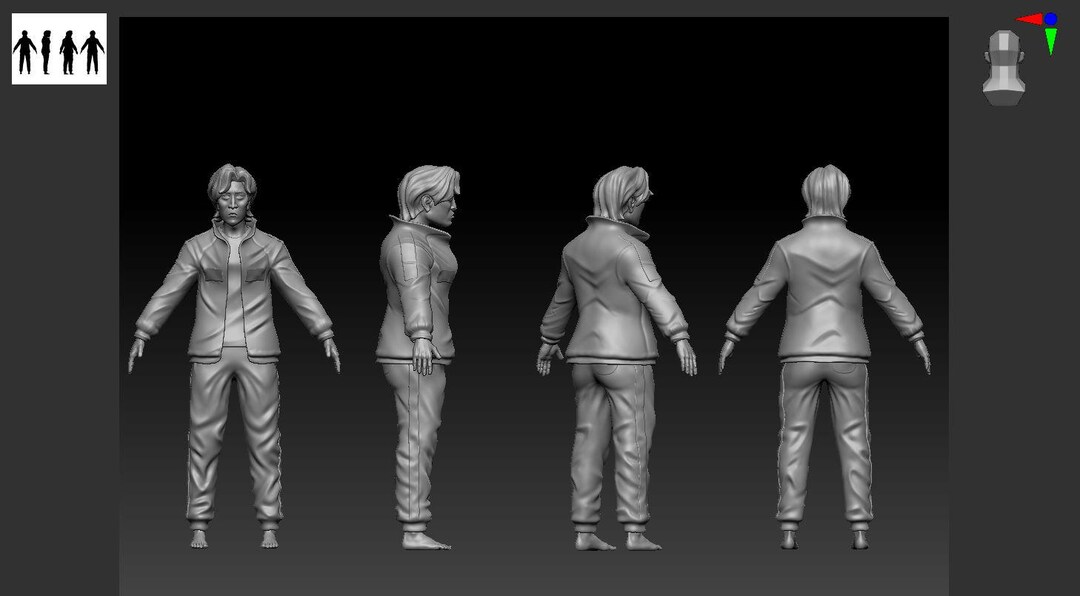1080x596 pixels.
Task: Click the red arrow on the axis gizmo
Action: [x=1030, y=18]
